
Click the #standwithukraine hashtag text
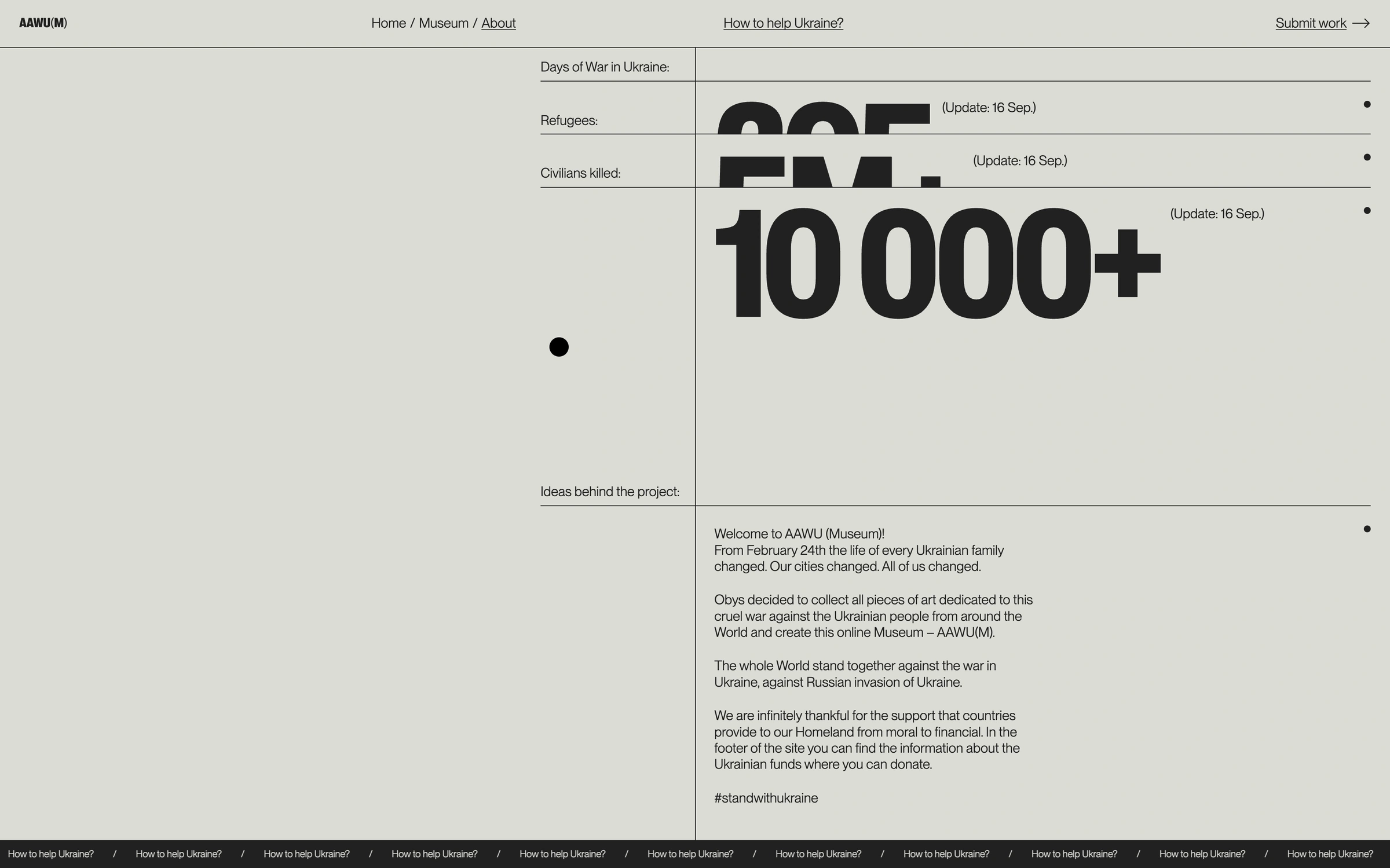point(766,798)
